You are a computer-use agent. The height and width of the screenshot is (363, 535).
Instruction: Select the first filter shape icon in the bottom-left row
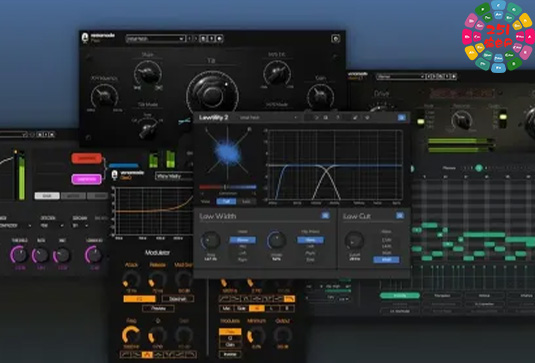pos(126,354)
